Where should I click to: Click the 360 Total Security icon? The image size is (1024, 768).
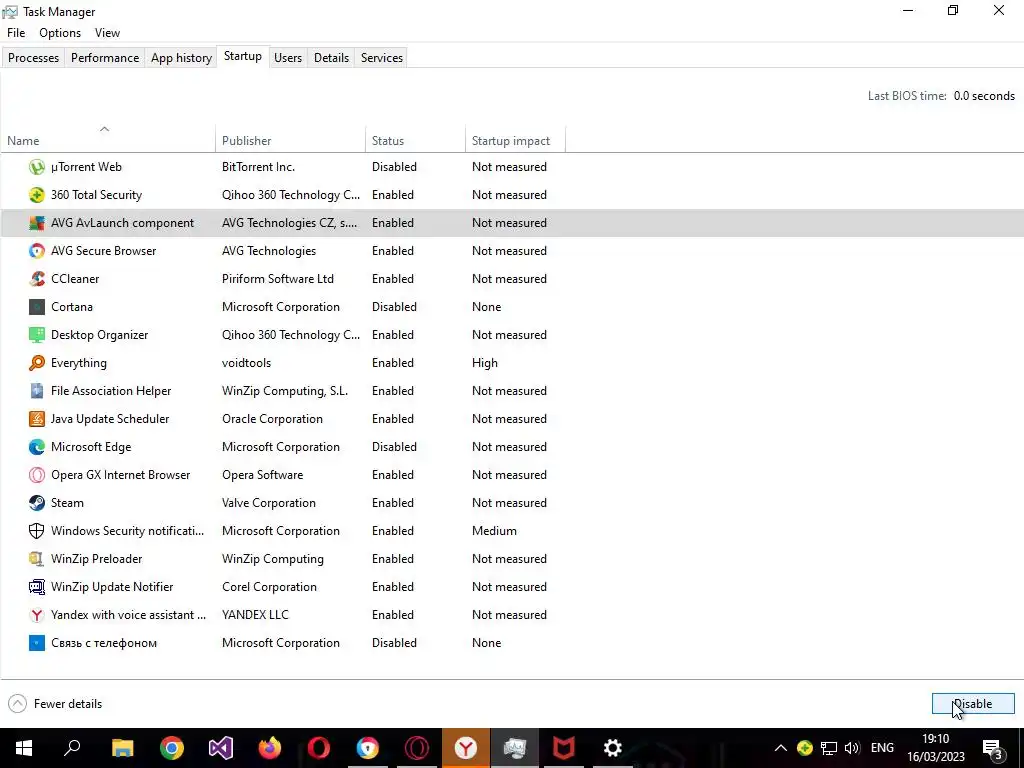click(37, 195)
